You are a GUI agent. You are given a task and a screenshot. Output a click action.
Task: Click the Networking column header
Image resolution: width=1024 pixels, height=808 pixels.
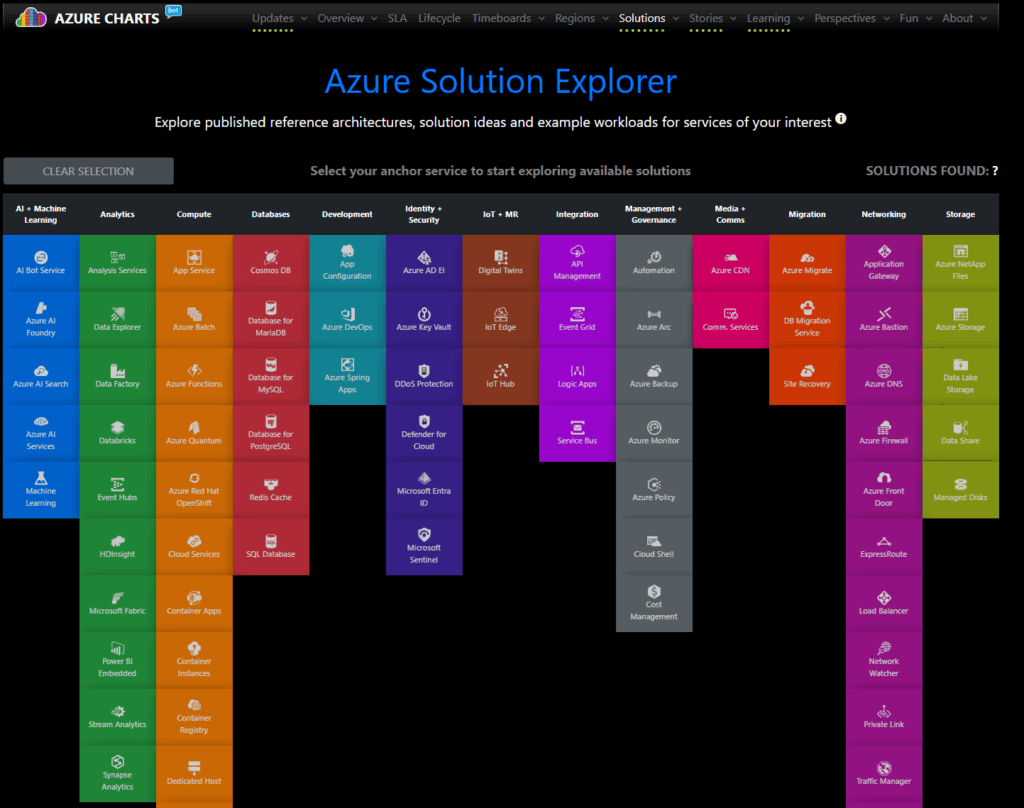pyautogui.click(x=884, y=214)
